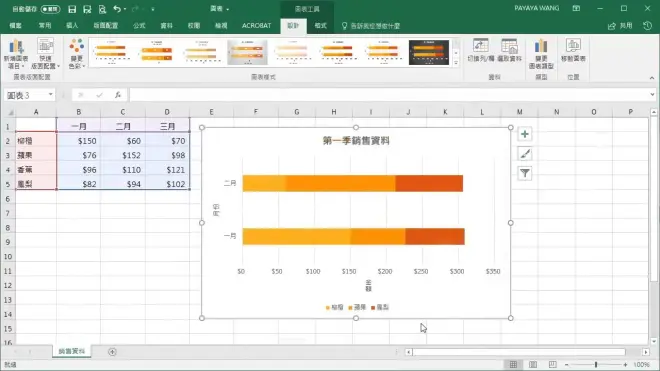Toggle the AutoSave switch
Viewport: 660px width, 371px height.
(x=50, y=9)
